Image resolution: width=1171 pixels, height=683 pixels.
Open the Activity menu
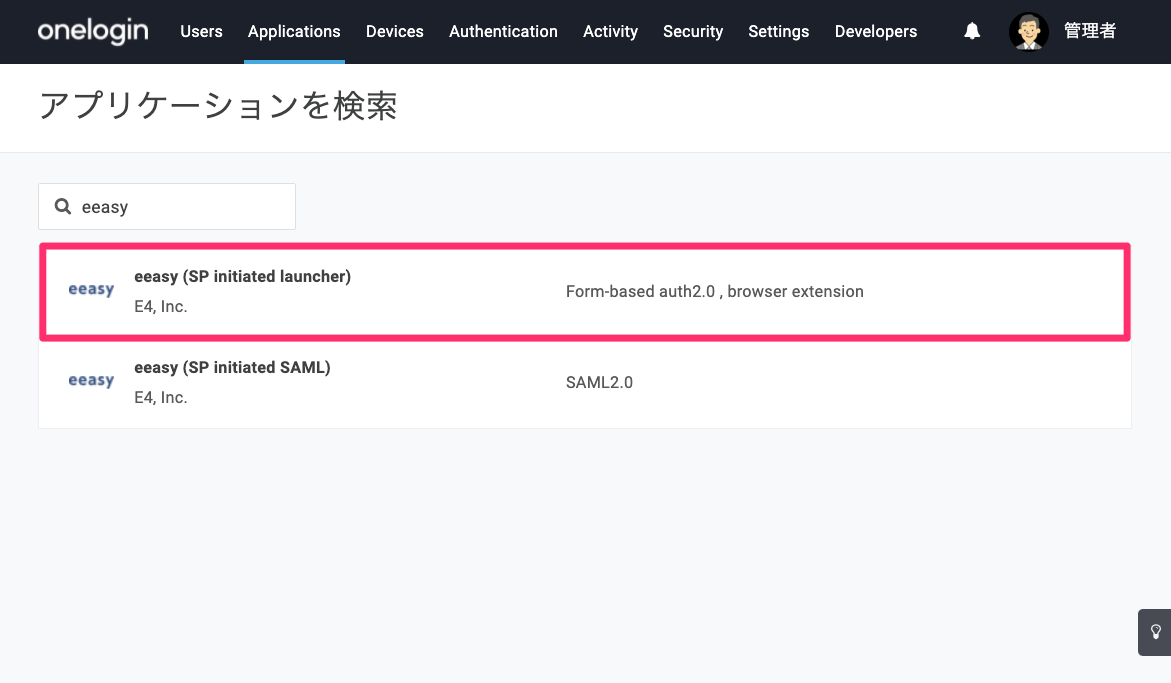tap(610, 31)
